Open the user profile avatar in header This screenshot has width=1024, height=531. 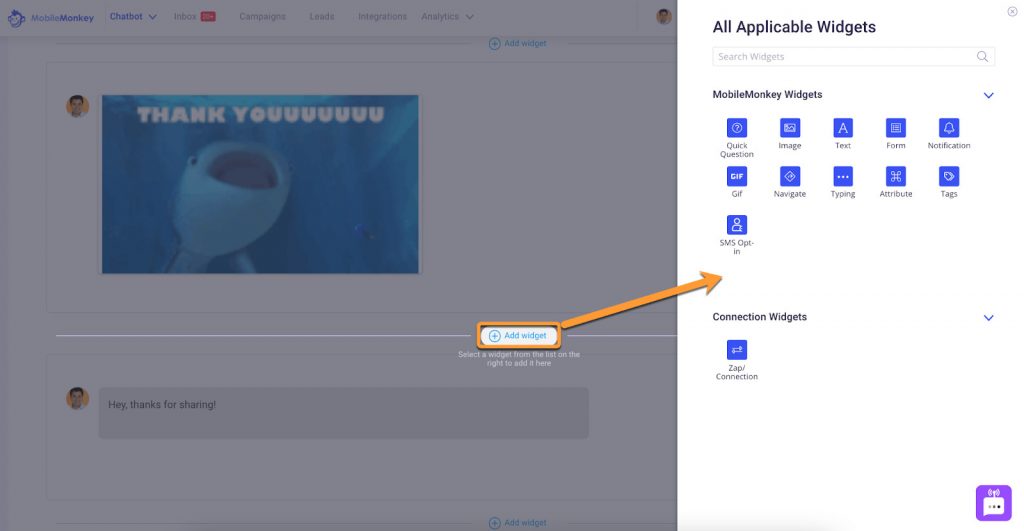664,16
